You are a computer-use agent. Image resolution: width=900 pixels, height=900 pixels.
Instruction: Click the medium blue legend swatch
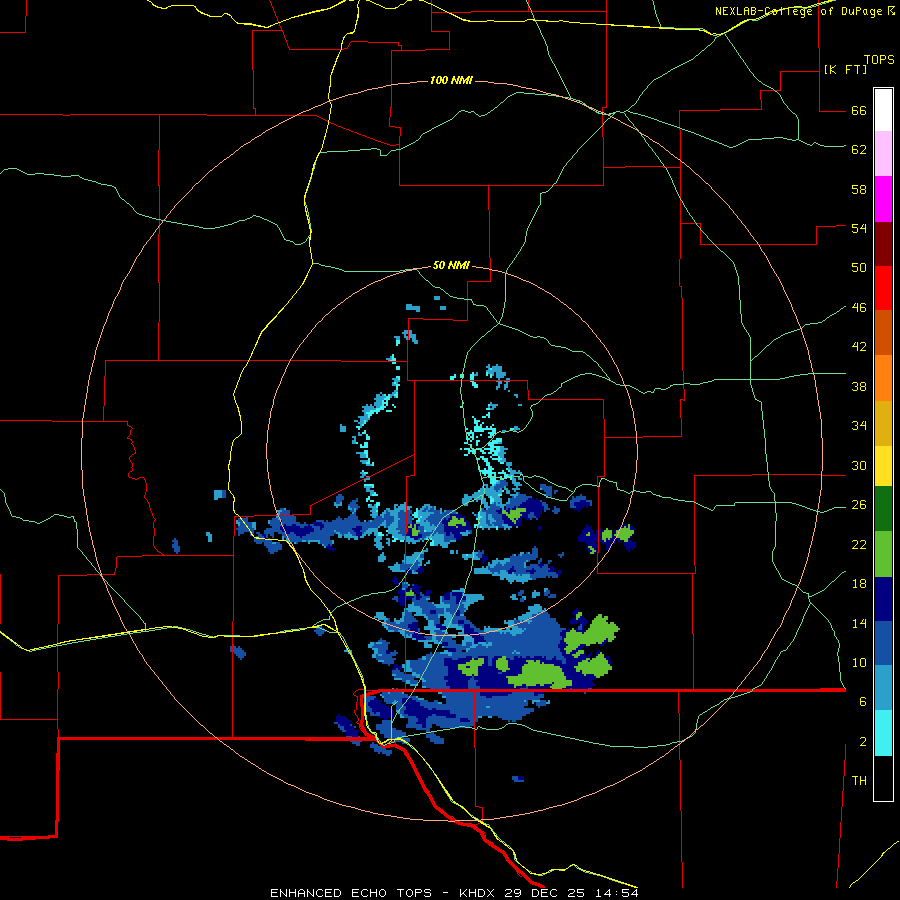[x=883, y=643]
